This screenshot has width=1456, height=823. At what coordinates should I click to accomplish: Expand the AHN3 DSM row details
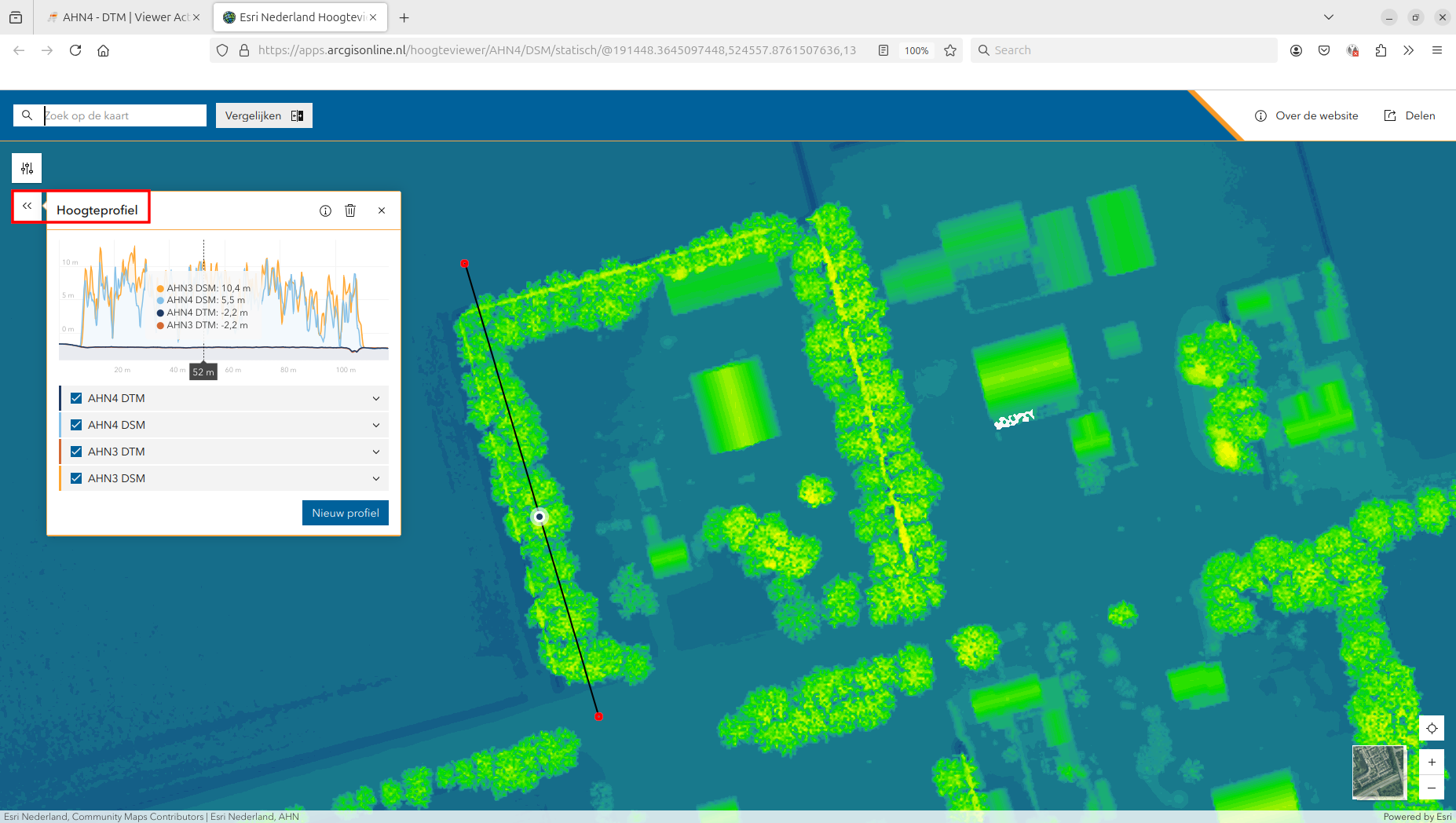[x=376, y=478]
